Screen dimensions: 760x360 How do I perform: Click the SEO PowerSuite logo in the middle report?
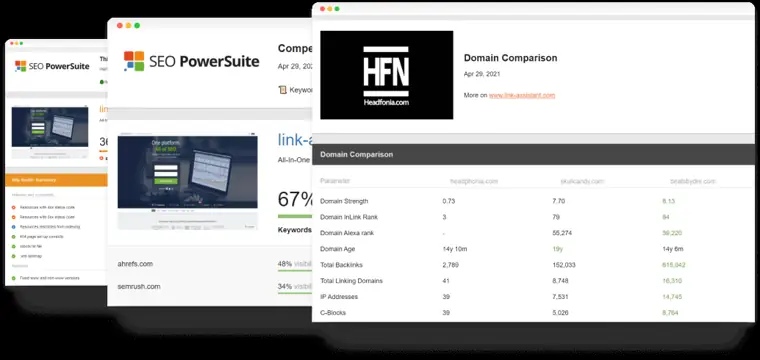click(x=191, y=61)
